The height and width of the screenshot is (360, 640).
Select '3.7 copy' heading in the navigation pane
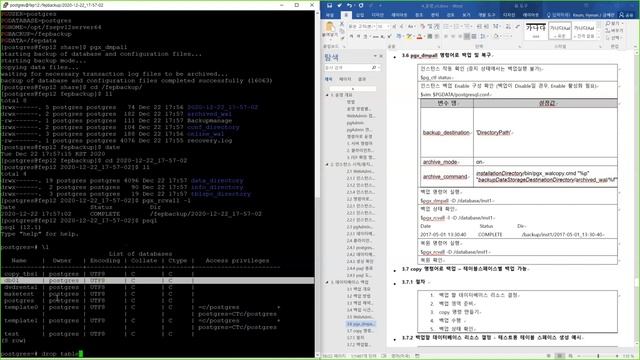(x=359, y=331)
